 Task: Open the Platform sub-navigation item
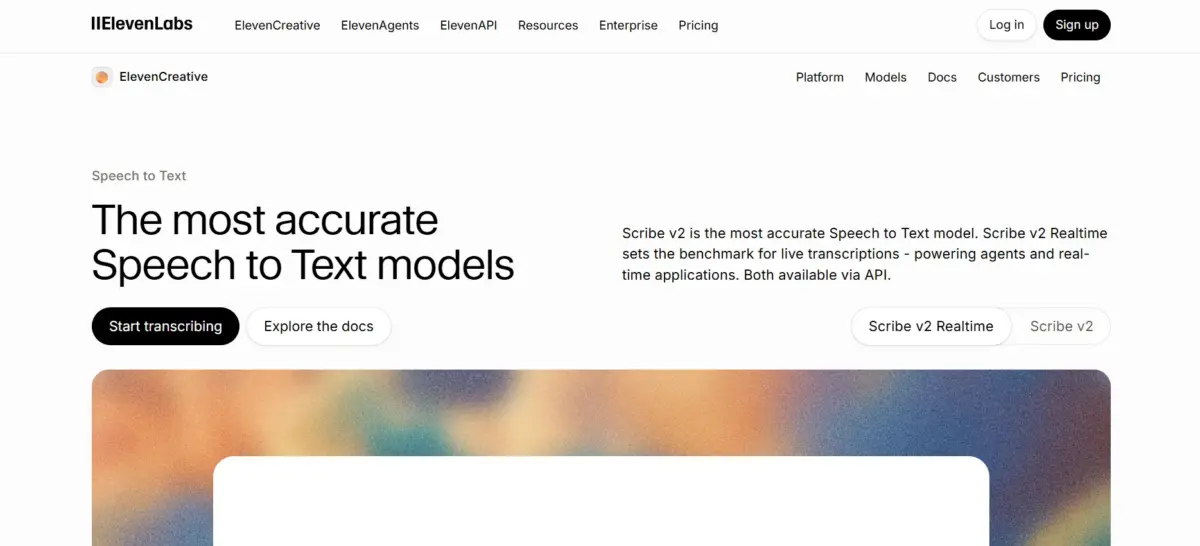820,77
